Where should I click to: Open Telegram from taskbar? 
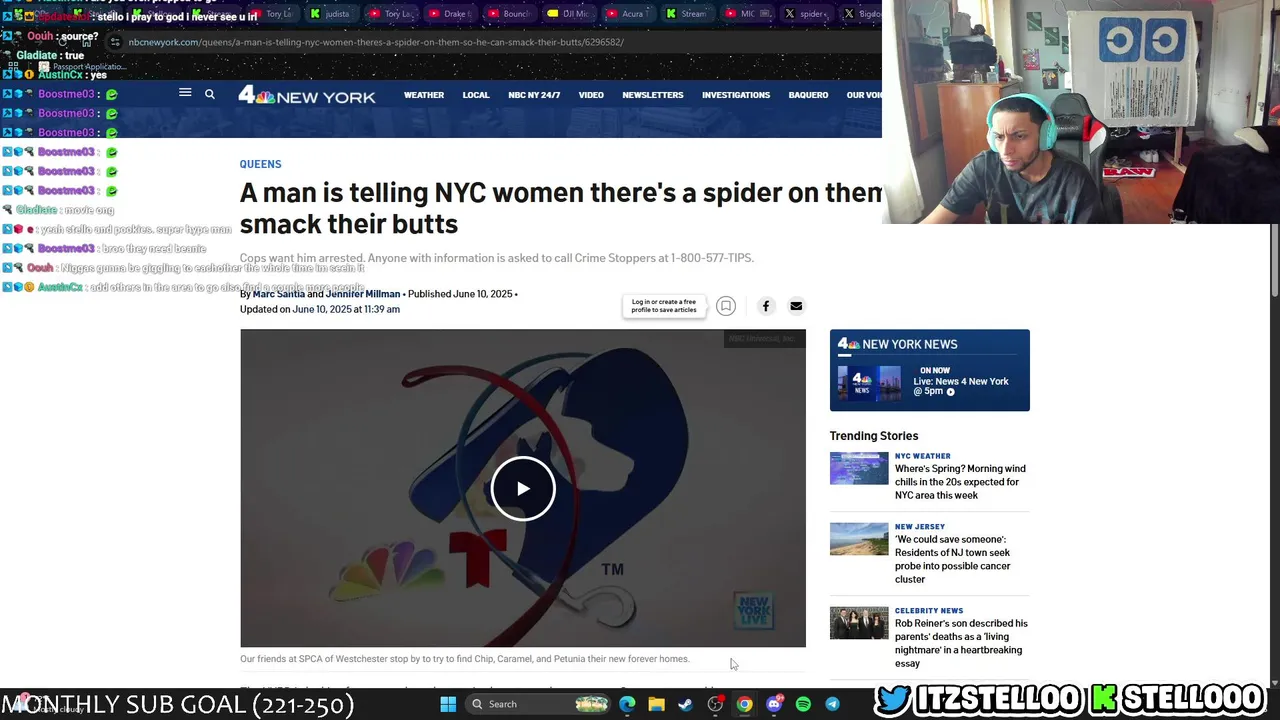[832, 704]
